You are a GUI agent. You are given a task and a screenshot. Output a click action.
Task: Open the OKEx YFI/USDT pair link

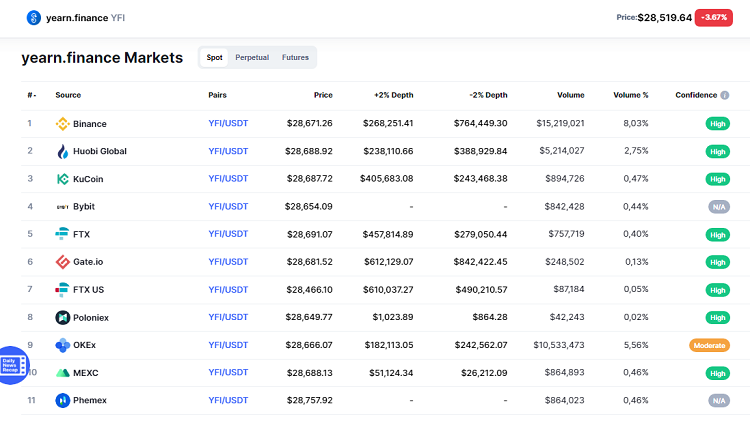coord(229,345)
